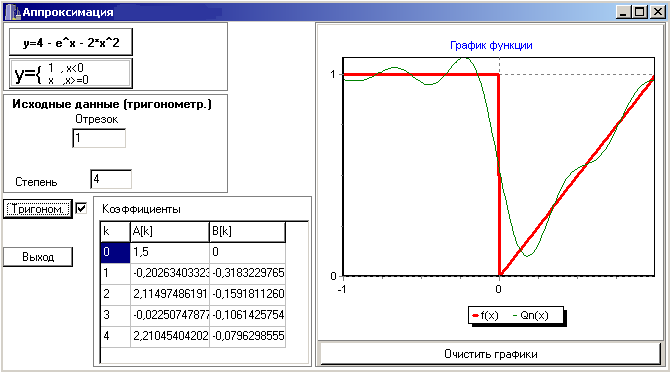Click the Аппроксимация window icon
The height and width of the screenshot is (372, 670).
tap(12, 12)
